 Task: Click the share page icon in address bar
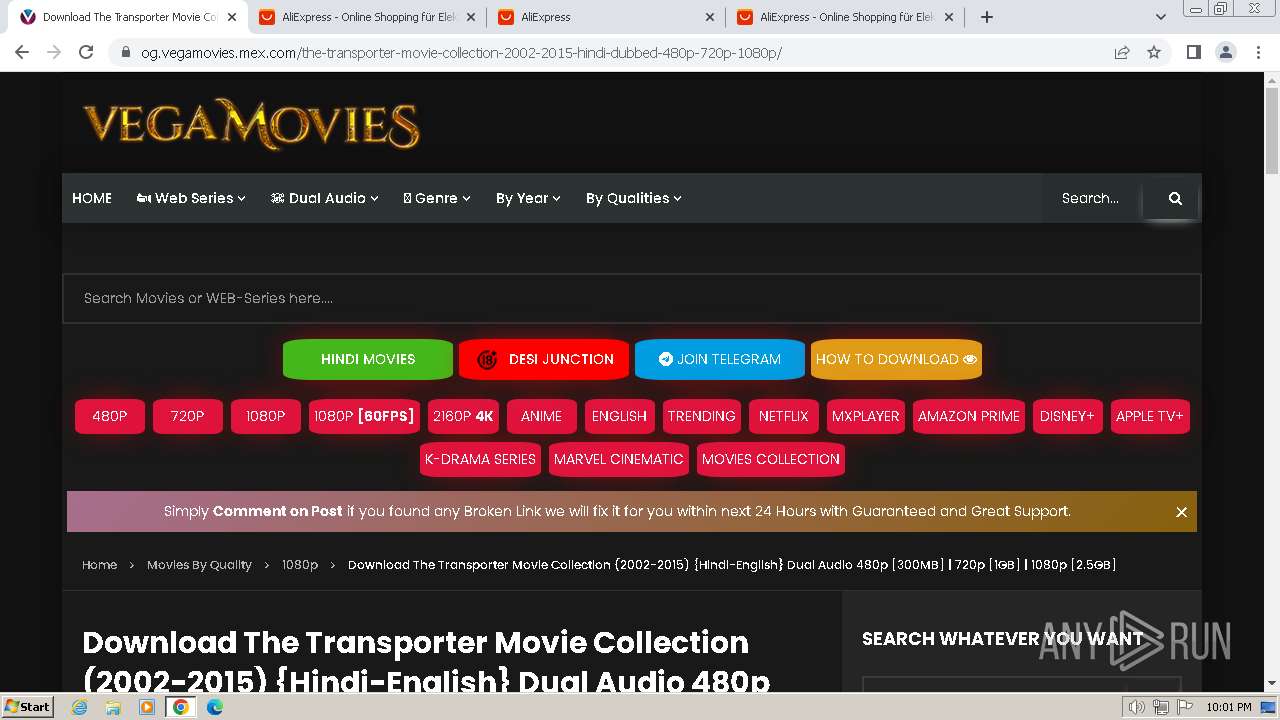click(x=1122, y=52)
